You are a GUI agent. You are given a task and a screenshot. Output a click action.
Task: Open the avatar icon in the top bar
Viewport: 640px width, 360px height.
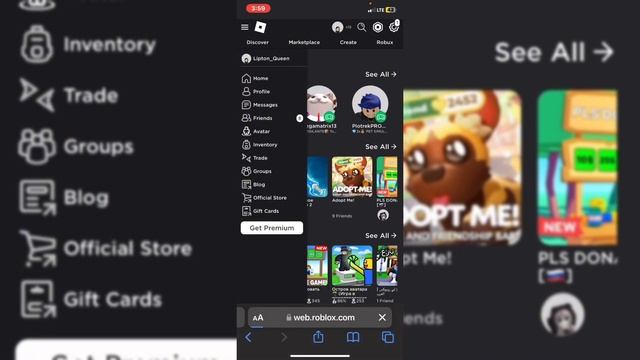(337, 27)
